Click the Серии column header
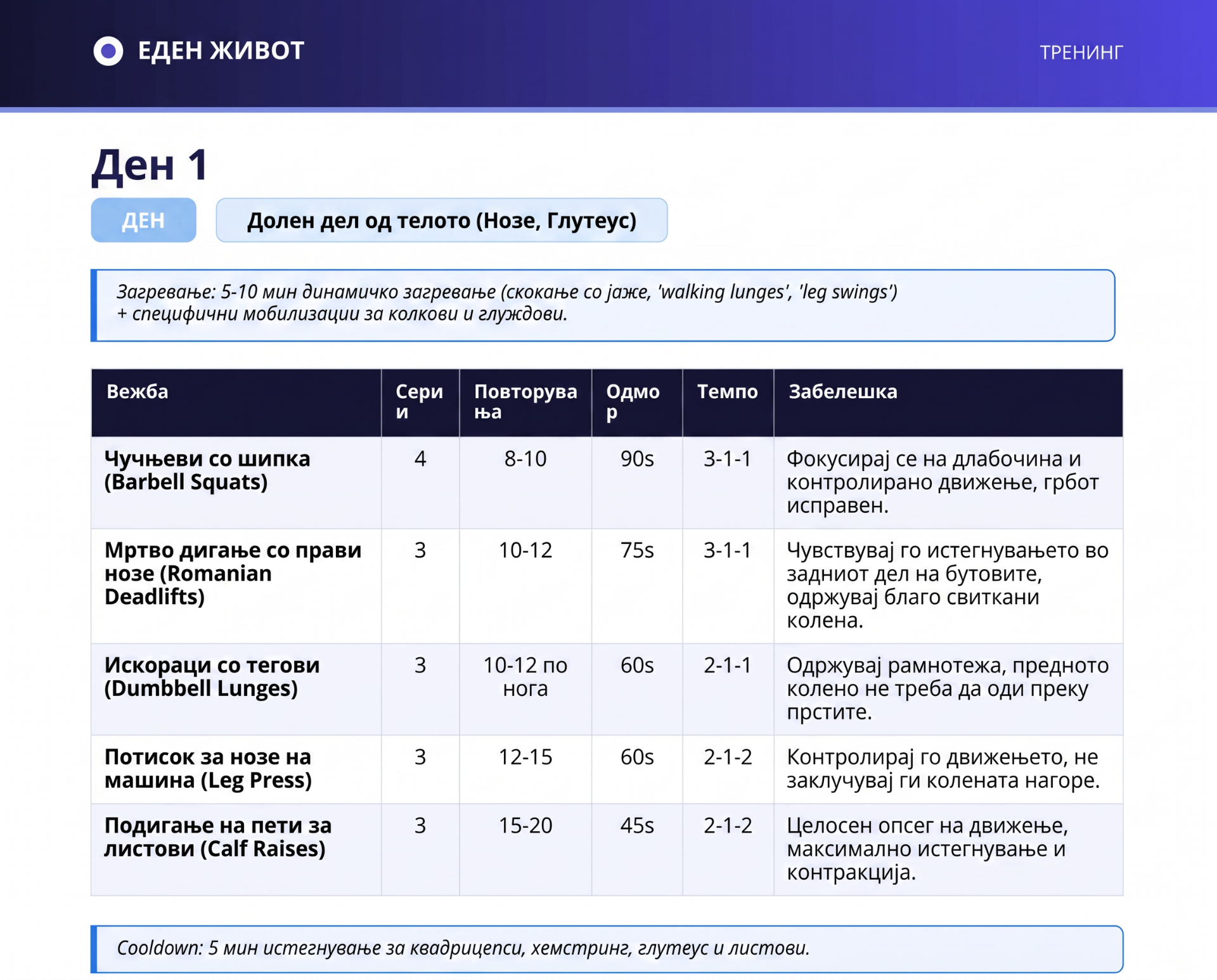This screenshot has height=980, width=1217. pyautogui.click(x=420, y=403)
